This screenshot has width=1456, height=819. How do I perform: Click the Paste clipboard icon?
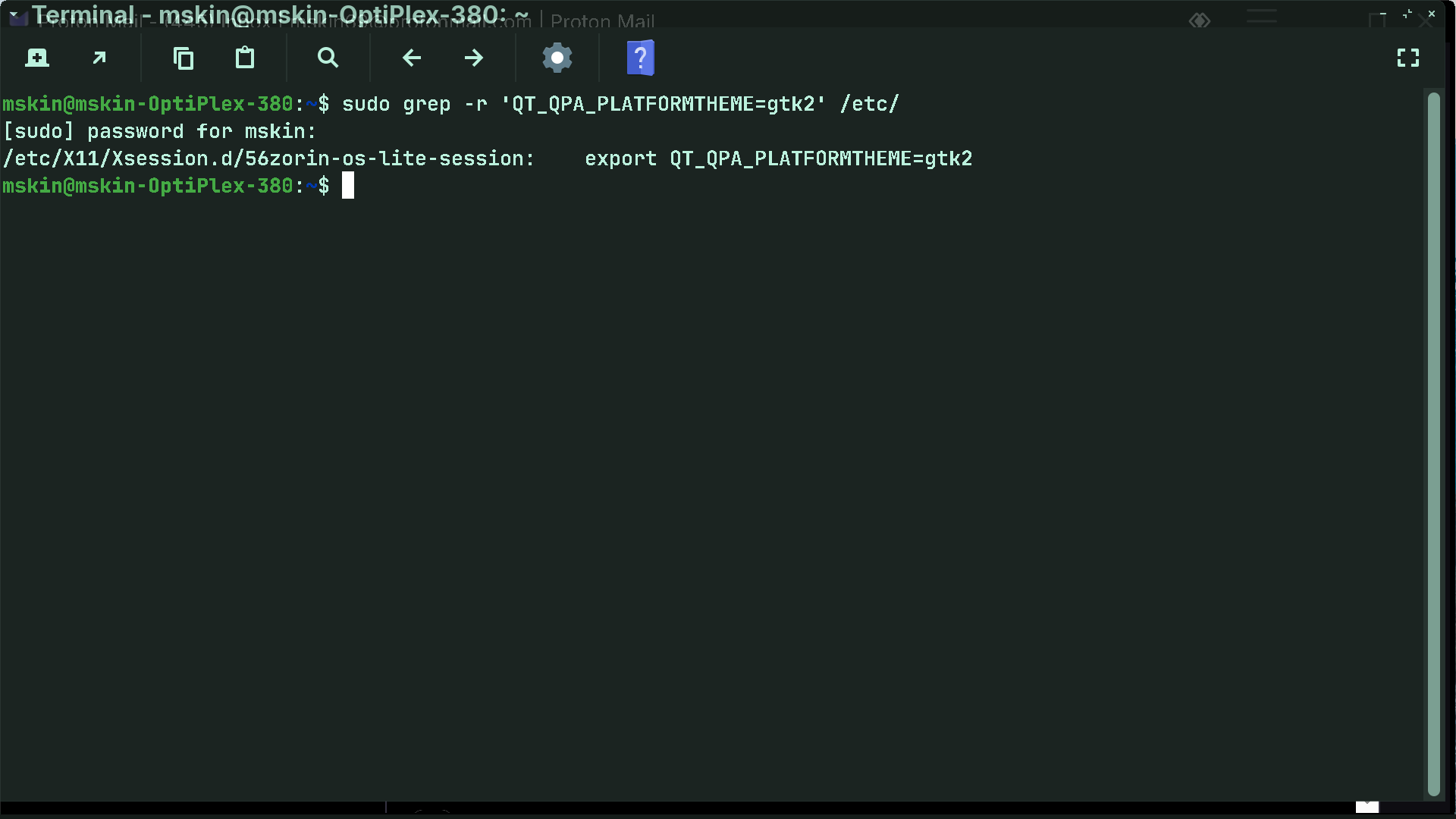[245, 58]
